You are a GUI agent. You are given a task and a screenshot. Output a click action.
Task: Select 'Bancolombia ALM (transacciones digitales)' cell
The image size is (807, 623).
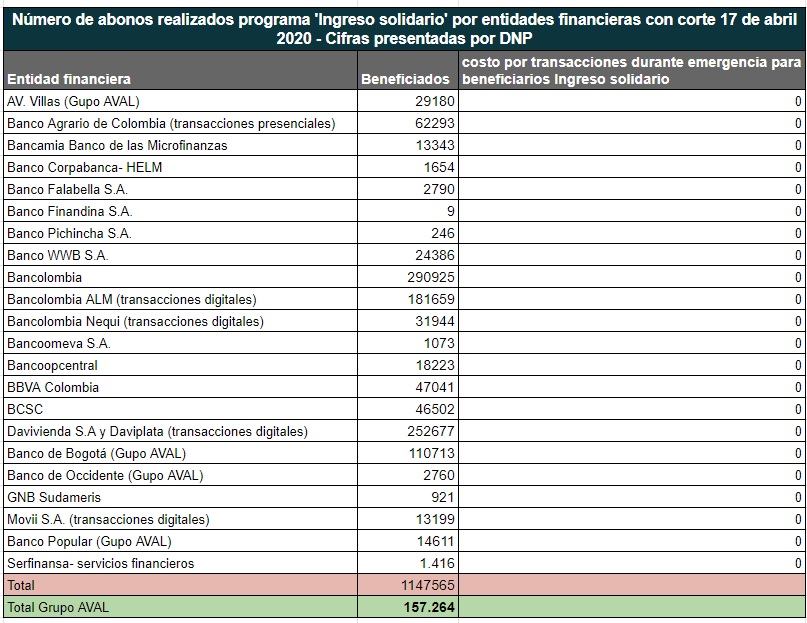180,299
